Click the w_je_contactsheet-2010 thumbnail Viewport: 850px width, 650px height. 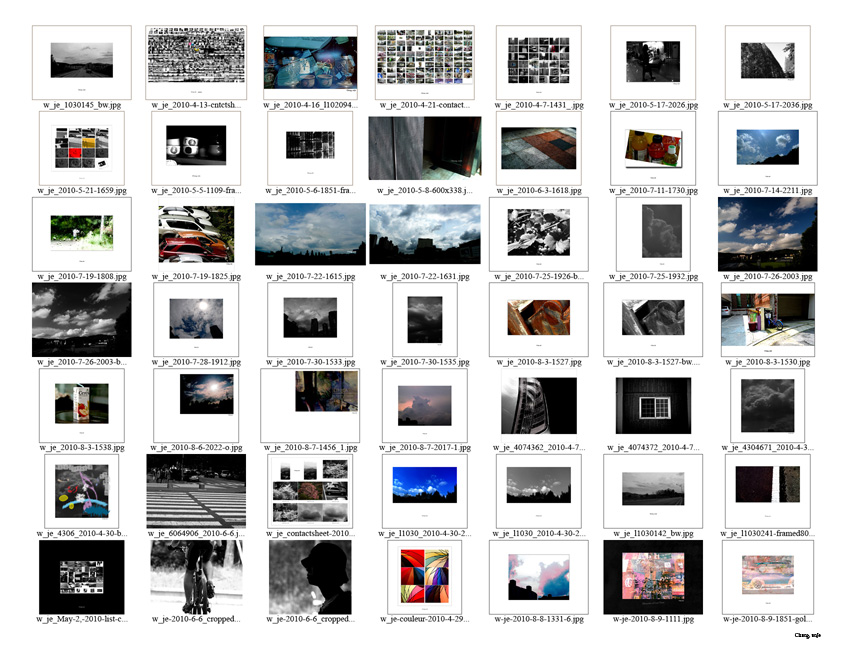(x=310, y=491)
